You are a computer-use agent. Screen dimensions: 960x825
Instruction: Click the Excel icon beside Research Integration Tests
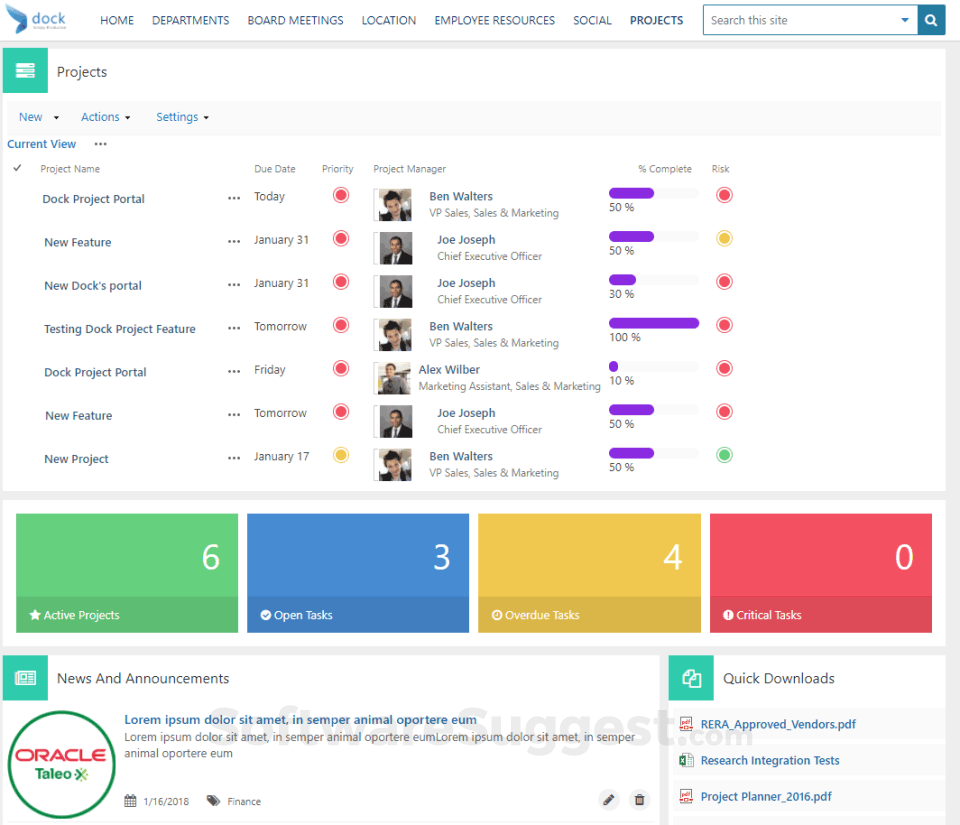pos(686,760)
